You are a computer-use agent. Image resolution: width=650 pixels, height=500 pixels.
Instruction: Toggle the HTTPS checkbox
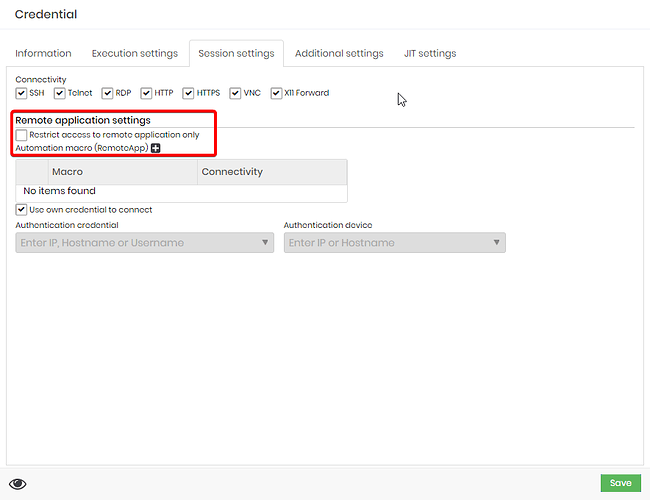pyautogui.click(x=188, y=93)
